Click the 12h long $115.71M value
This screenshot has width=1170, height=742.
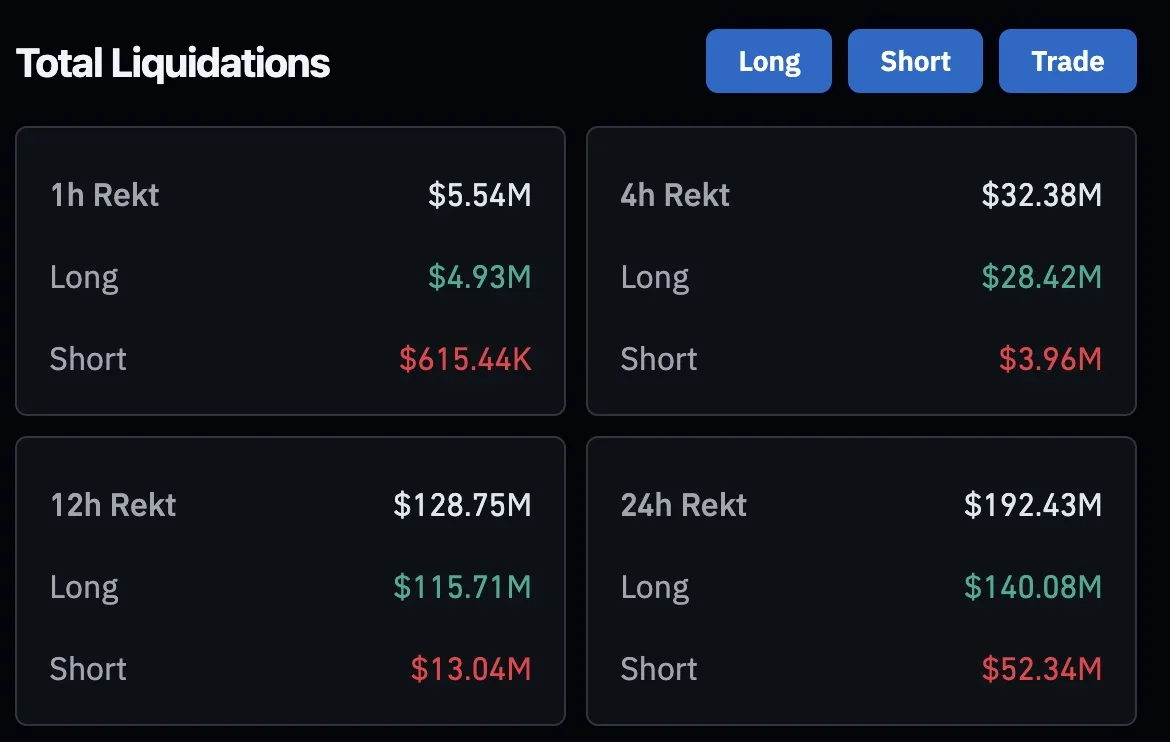click(x=462, y=587)
